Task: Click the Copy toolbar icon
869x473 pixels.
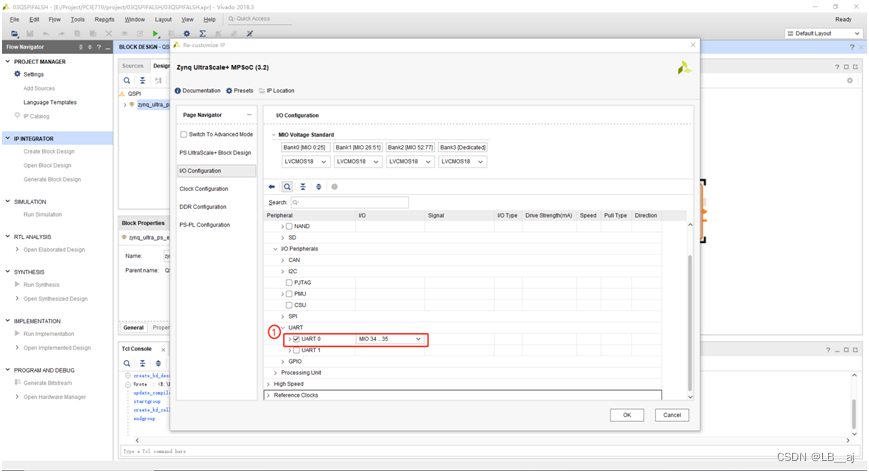Action: 77,34
